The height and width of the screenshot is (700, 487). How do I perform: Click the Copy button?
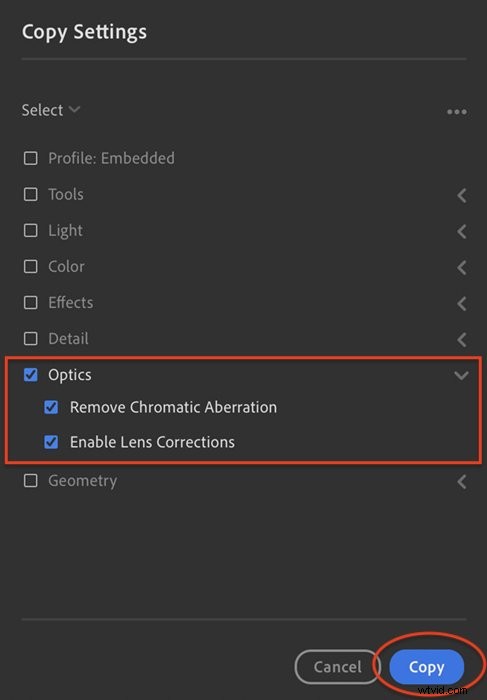pyautogui.click(x=427, y=667)
